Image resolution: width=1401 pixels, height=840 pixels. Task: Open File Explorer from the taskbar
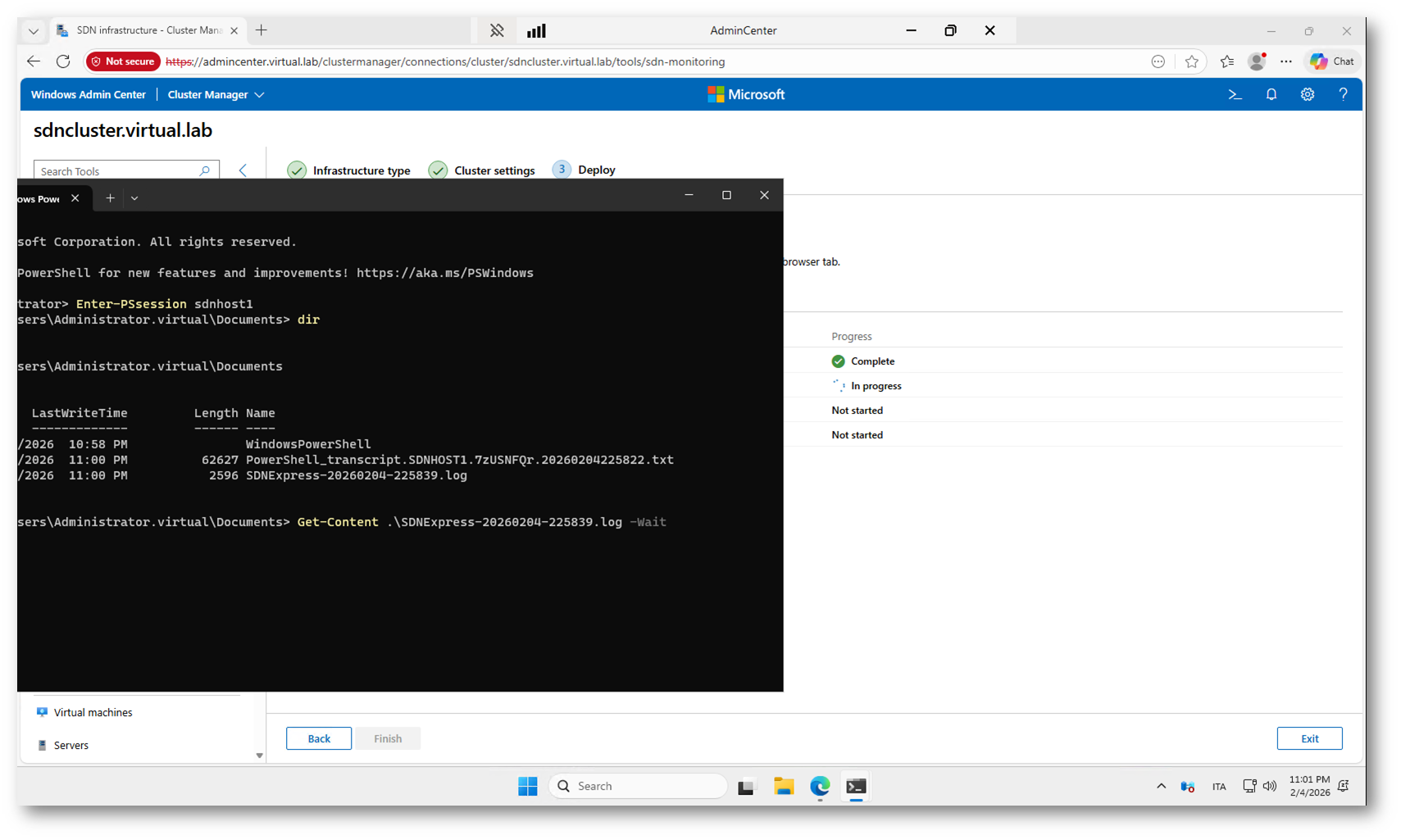784,787
